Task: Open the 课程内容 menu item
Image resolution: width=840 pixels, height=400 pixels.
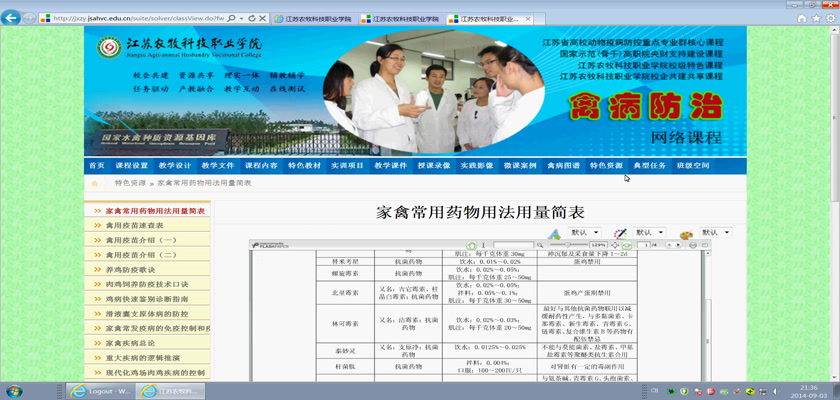Action: click(x=261, y=166)
